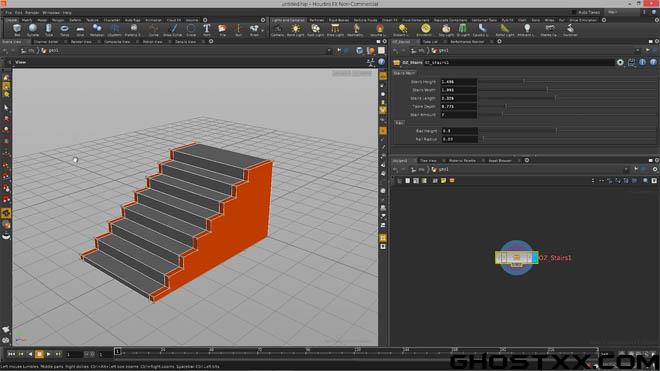Add a Caustic Light from the shelf
660x371 pixels.
tap(482, 30)
